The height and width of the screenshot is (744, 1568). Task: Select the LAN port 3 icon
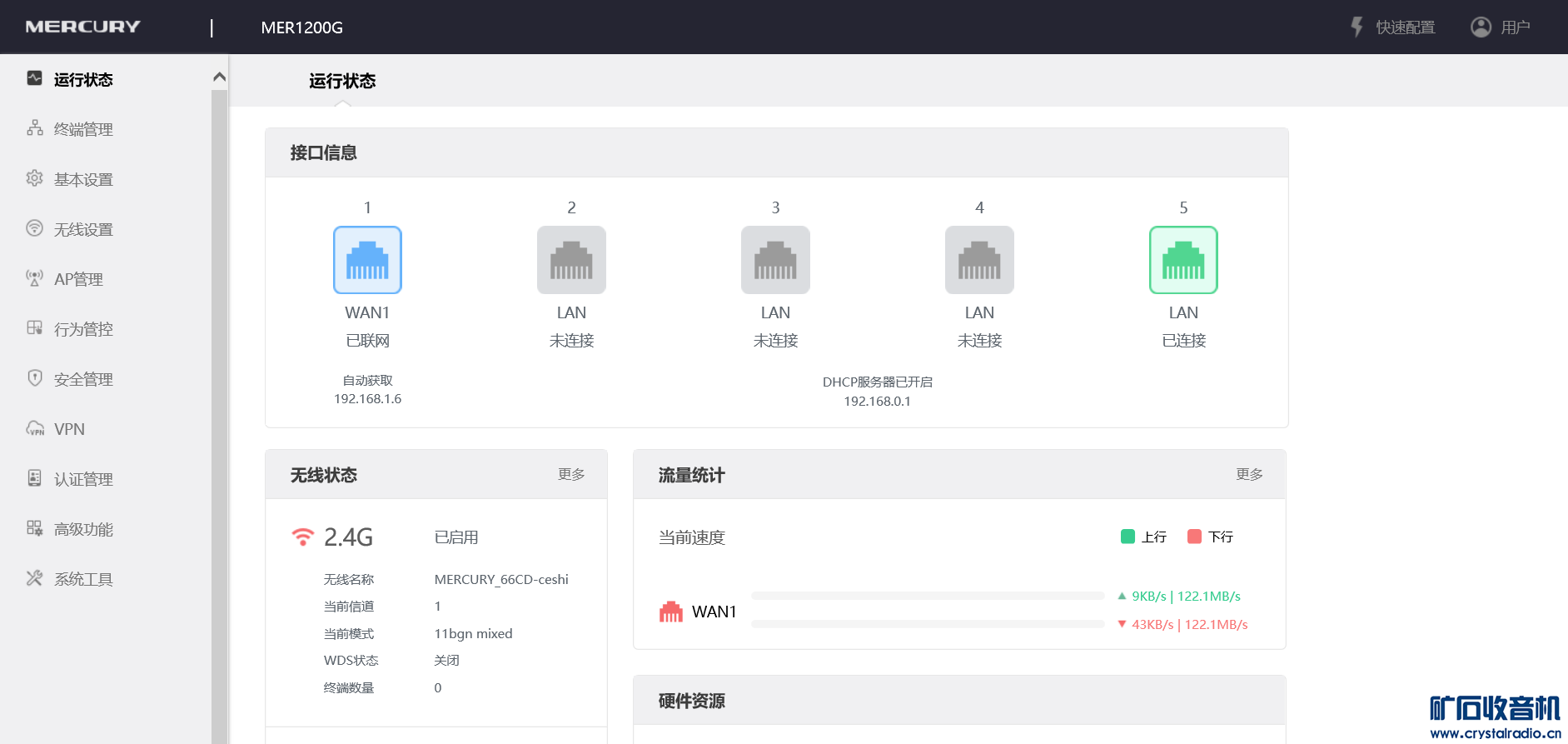pos(775,260)
